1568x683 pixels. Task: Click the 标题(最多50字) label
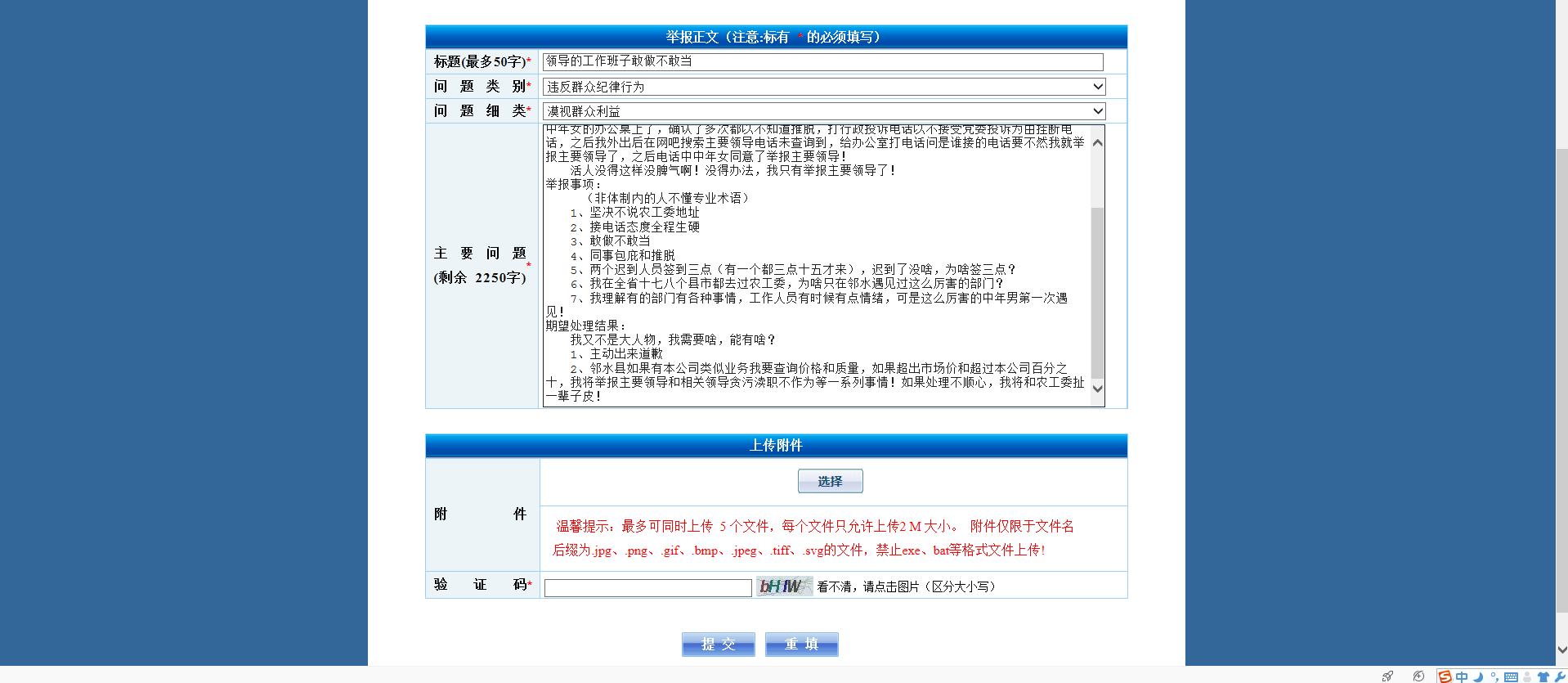[x=479, y=61]
